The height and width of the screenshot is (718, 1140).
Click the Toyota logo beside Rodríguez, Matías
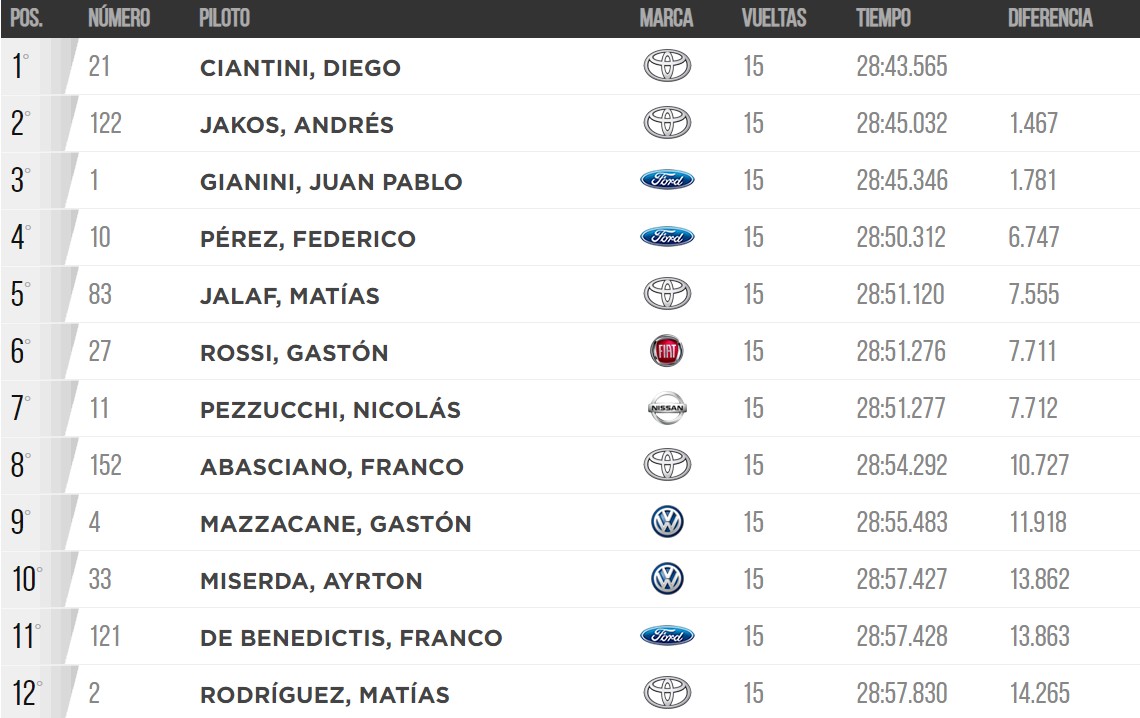[x=667, y=693]
